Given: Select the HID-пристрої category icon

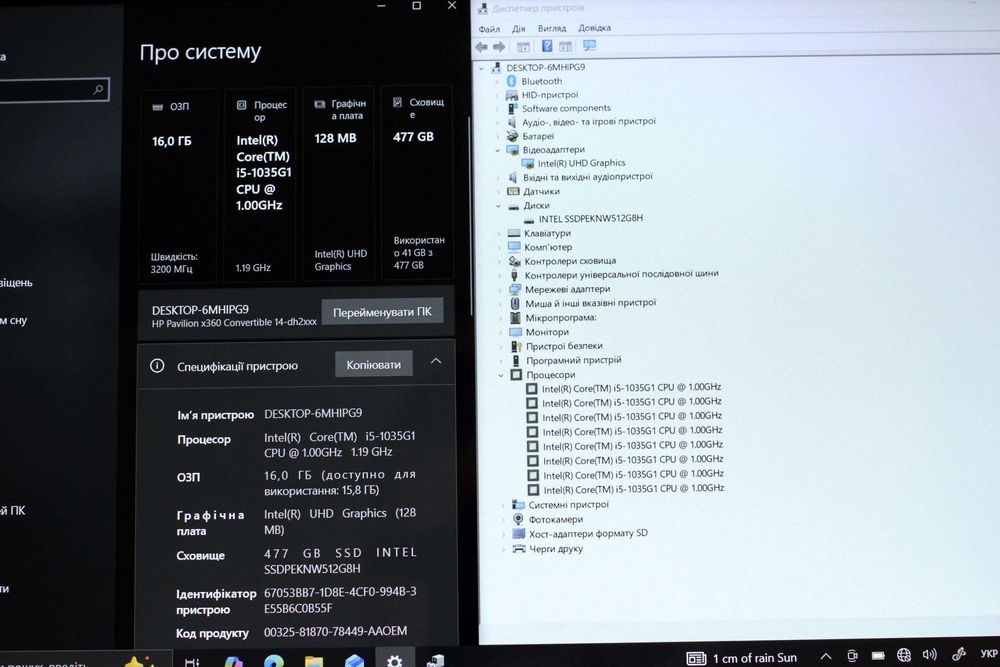Looking at the screenshot, I should [x=511, y=95].
